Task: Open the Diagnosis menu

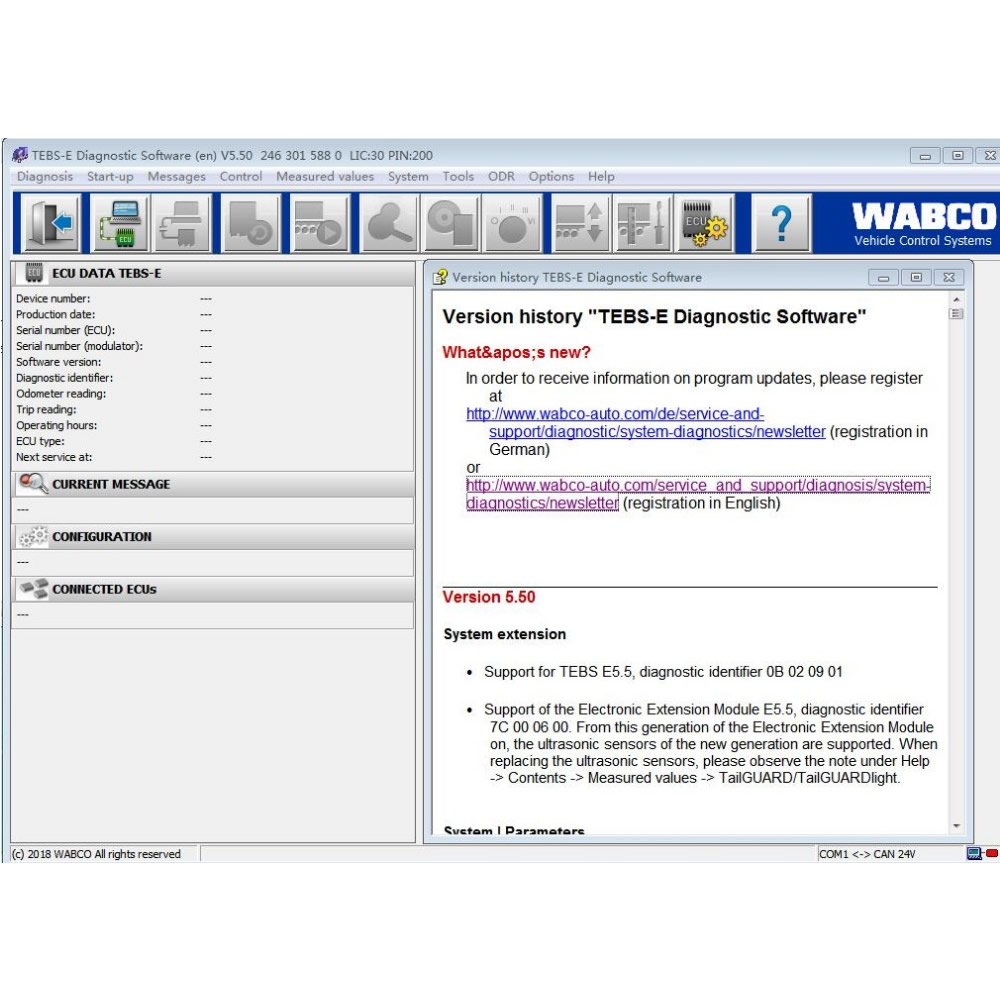Action: 45,176
